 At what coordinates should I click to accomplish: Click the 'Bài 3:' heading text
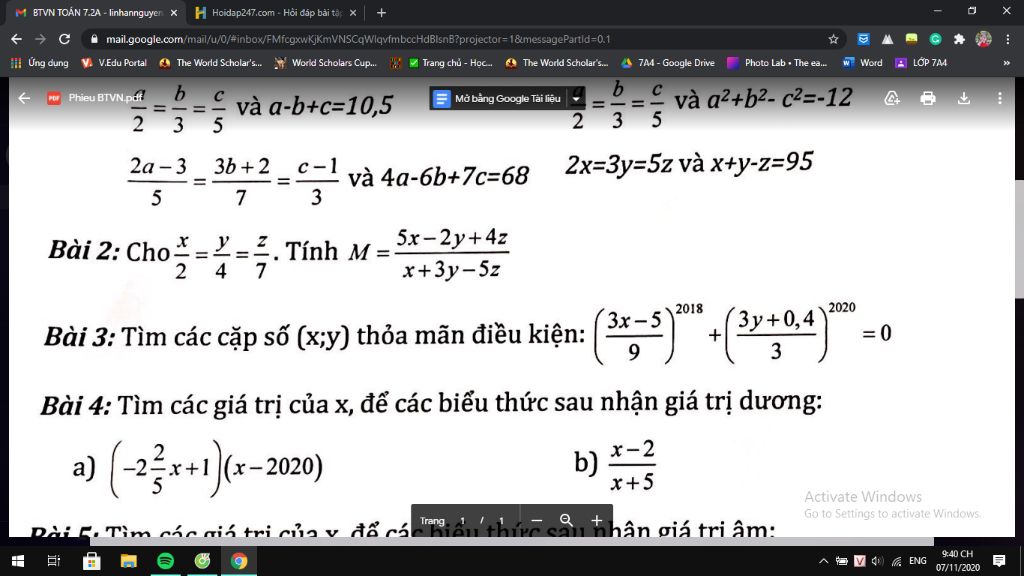click(80, 336)
